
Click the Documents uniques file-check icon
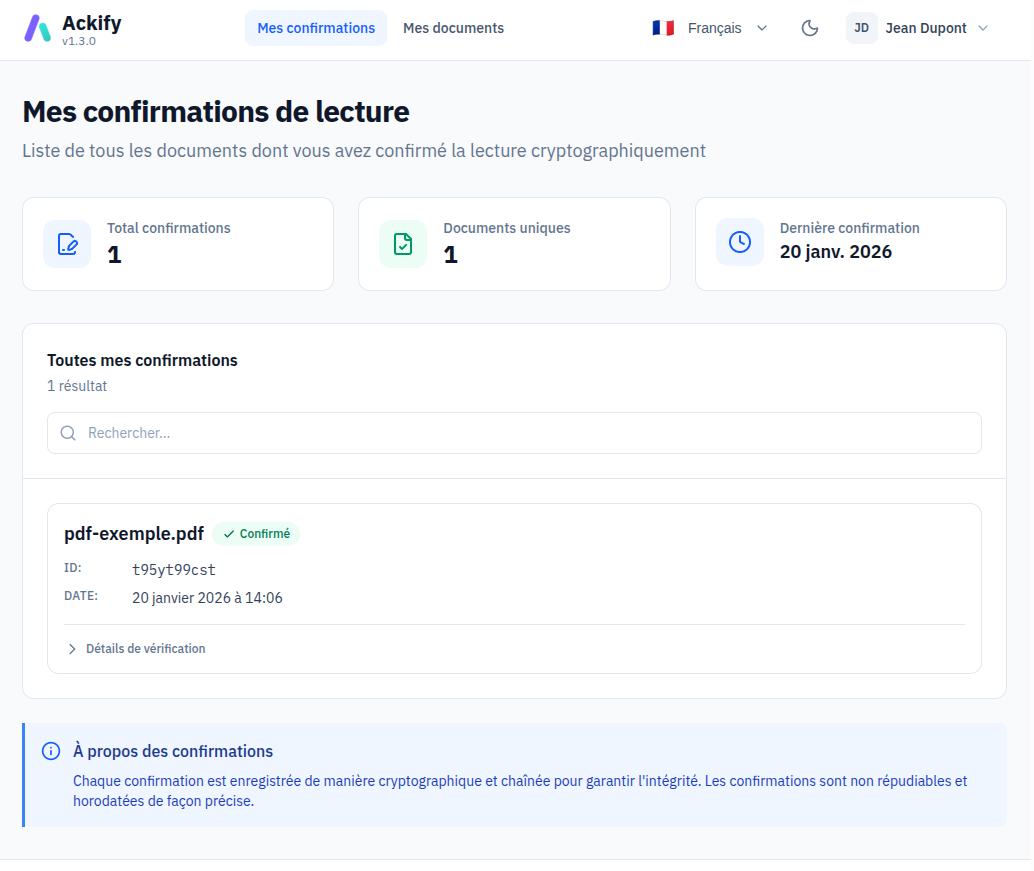point(403,243)
